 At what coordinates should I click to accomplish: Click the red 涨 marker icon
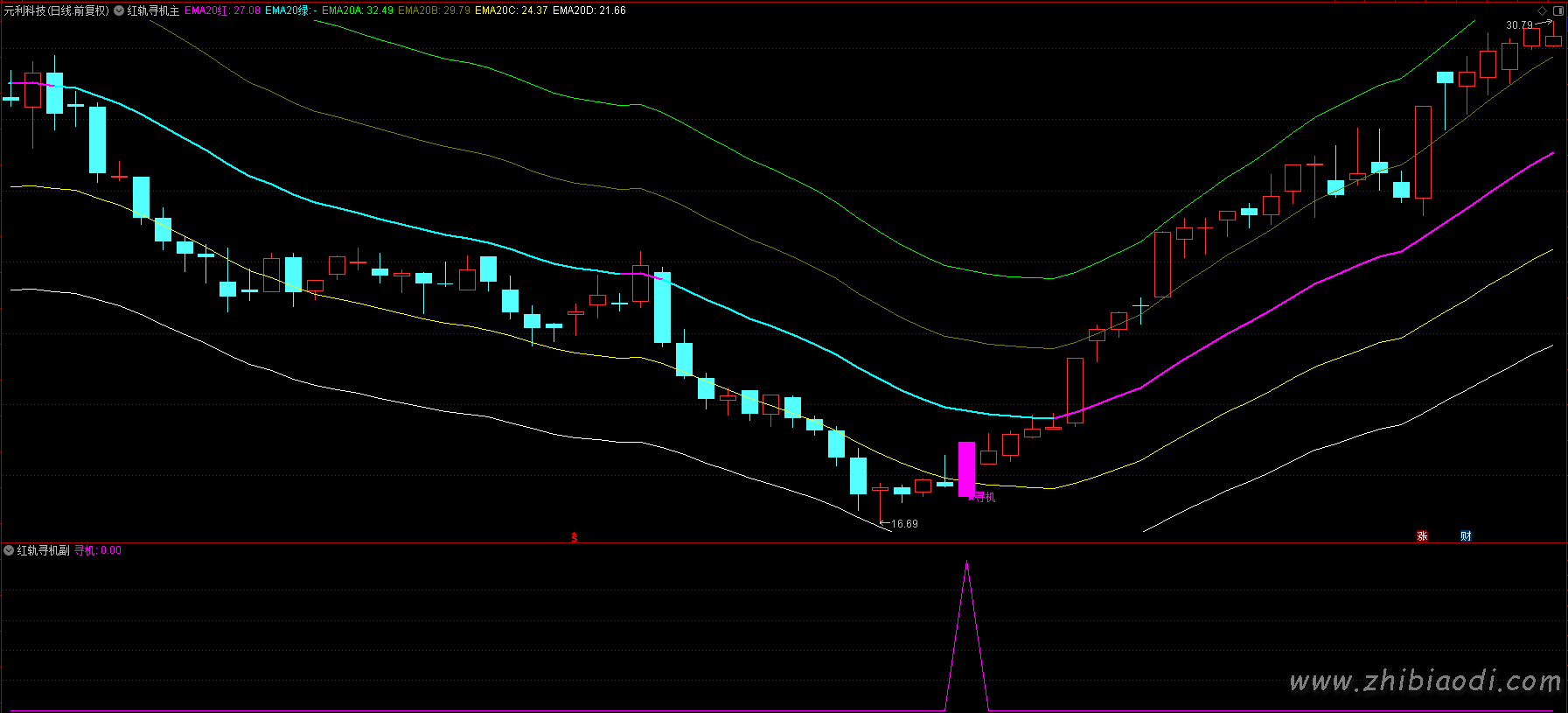tap(1422, 535)
